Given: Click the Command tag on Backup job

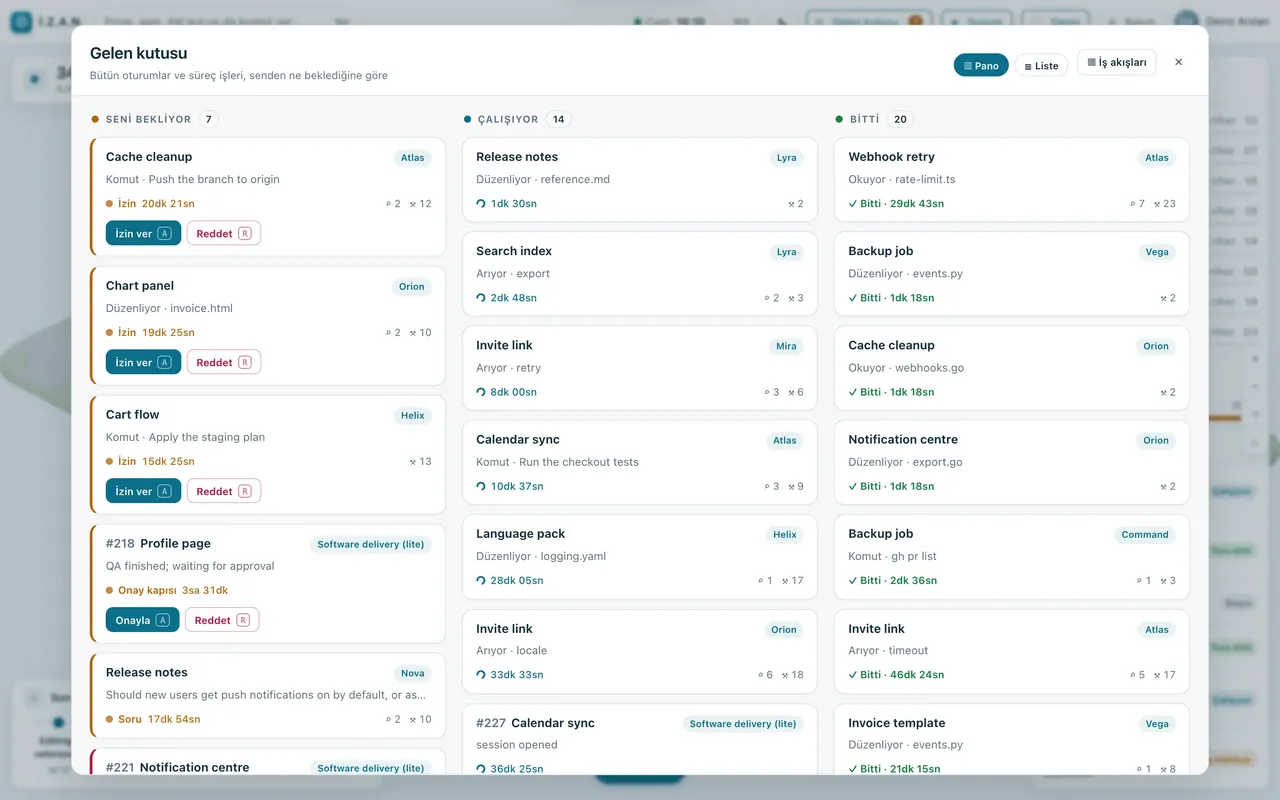Looking at the screenshot, I should click(x=1145, y=535).
